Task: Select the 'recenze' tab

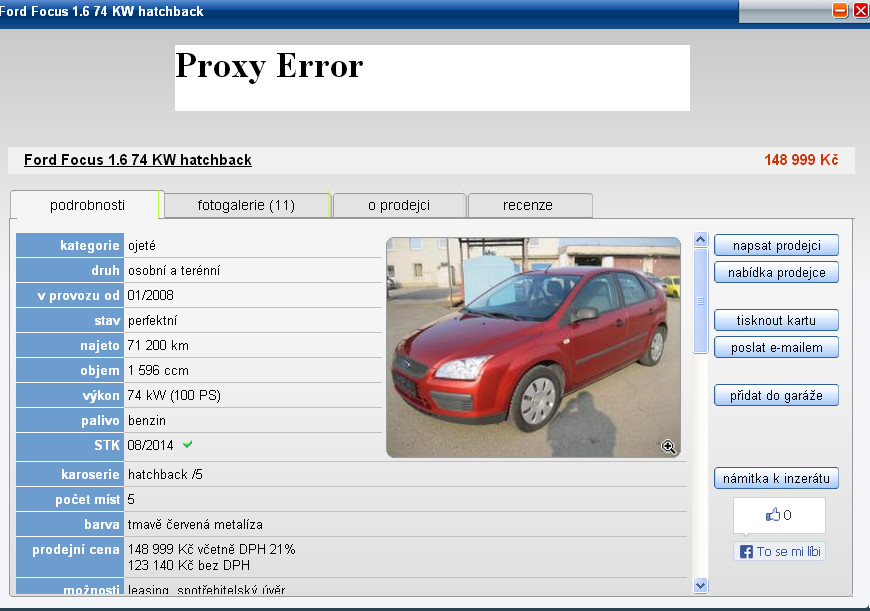Action: click(x=528, y=205)
